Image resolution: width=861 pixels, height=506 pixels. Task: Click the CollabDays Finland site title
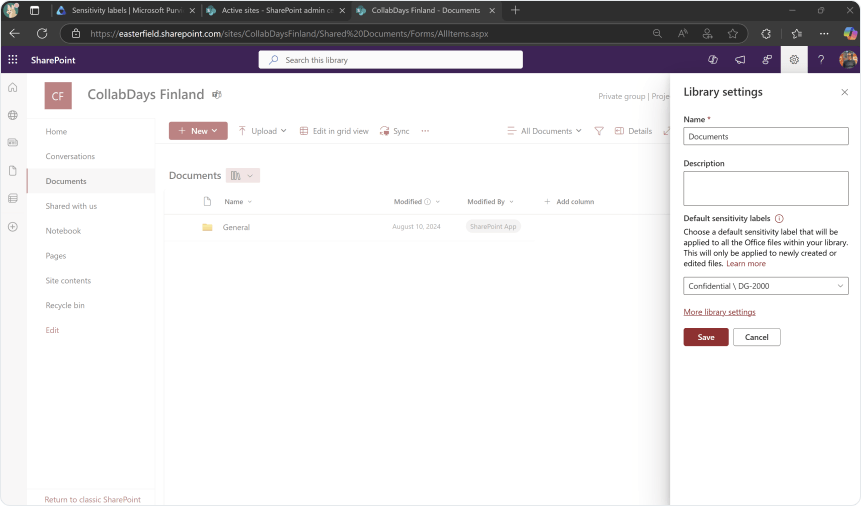tap(146, 94)
